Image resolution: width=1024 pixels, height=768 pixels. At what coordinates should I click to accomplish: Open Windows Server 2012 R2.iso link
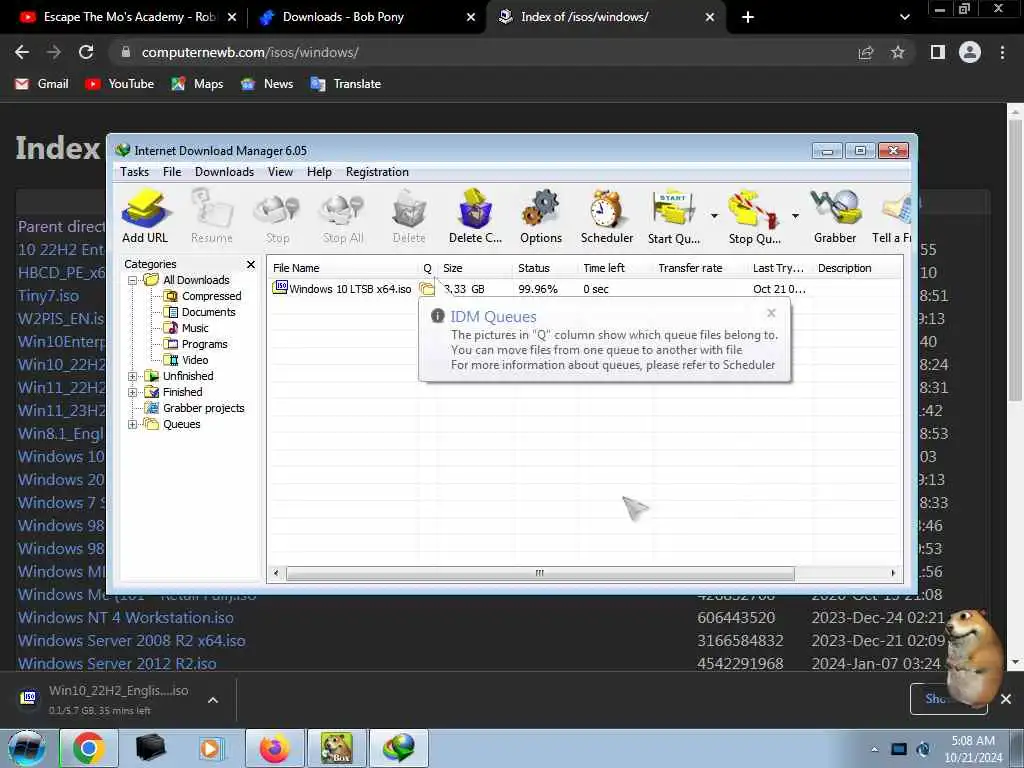click(117, 664)
